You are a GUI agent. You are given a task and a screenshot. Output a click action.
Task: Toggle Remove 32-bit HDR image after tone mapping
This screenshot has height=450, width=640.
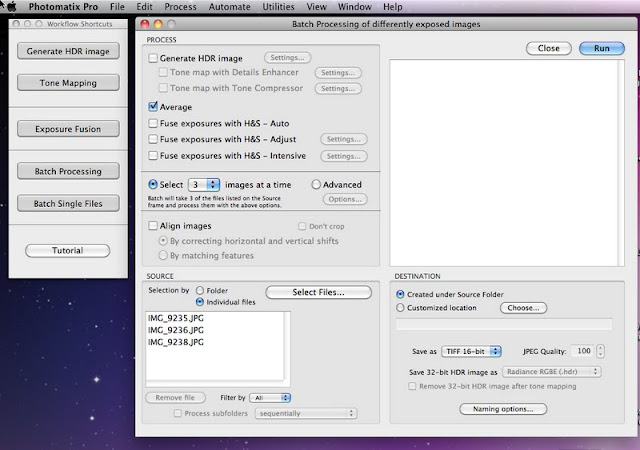tap(412, 386)
